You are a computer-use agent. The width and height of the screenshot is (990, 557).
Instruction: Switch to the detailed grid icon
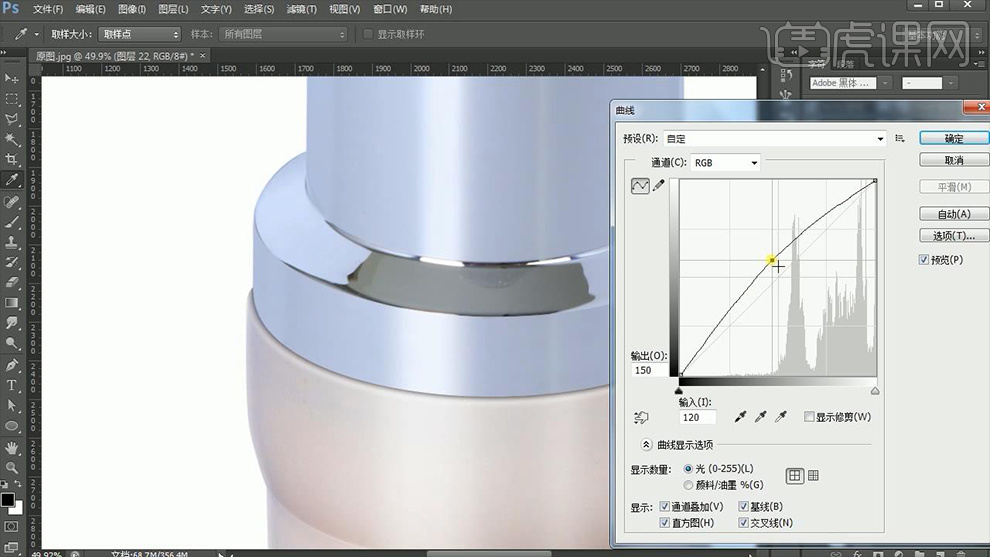coord(813,476)
